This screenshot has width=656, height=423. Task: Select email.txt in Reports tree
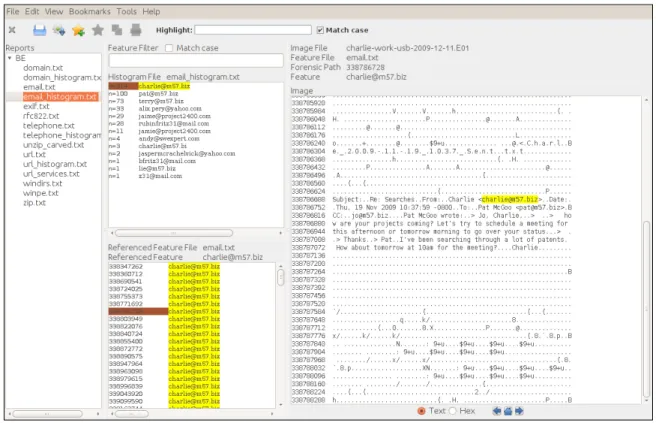(x=39, y=87)
